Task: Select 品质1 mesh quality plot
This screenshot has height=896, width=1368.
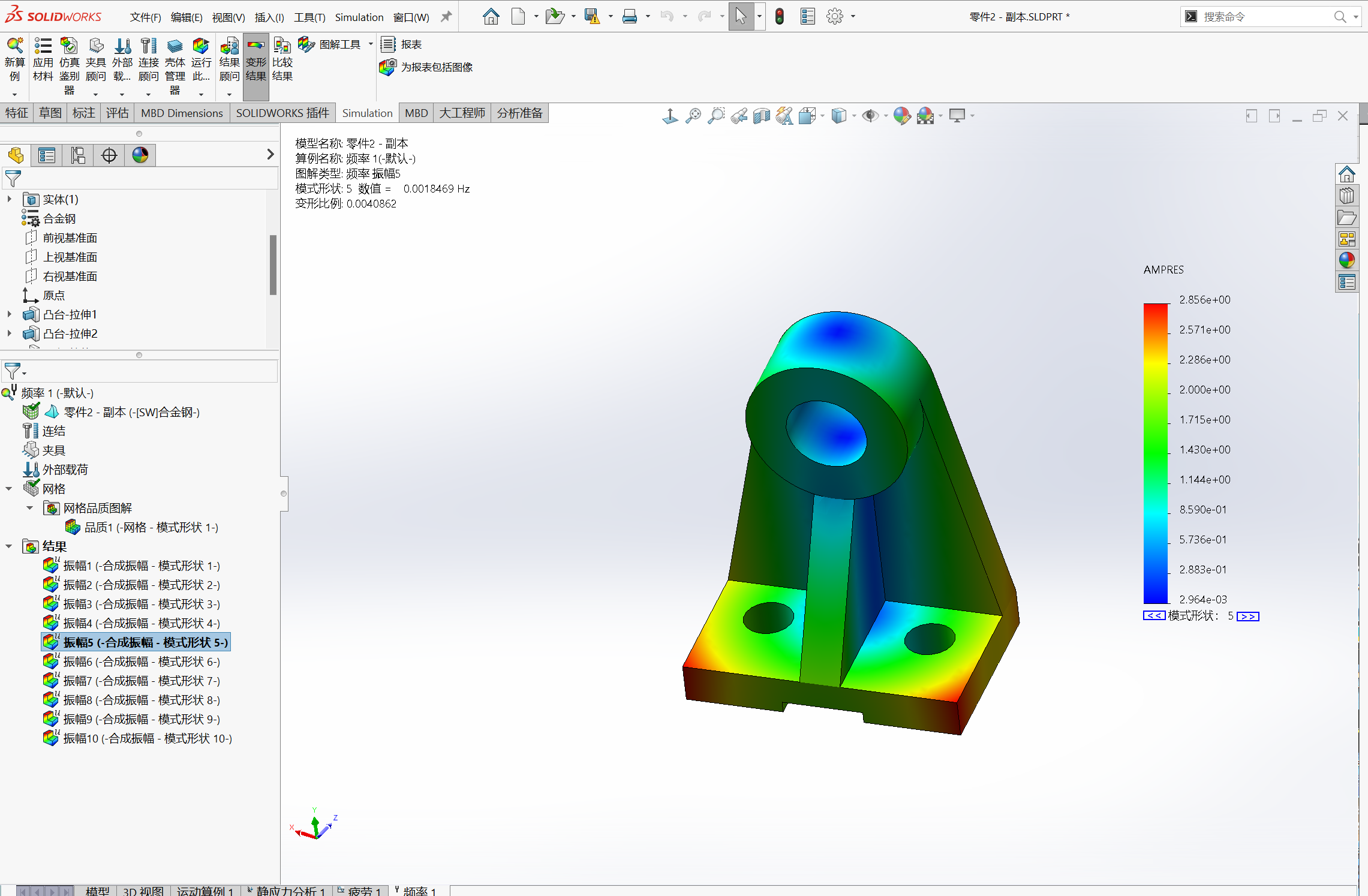Action: (x=142, y=527)
